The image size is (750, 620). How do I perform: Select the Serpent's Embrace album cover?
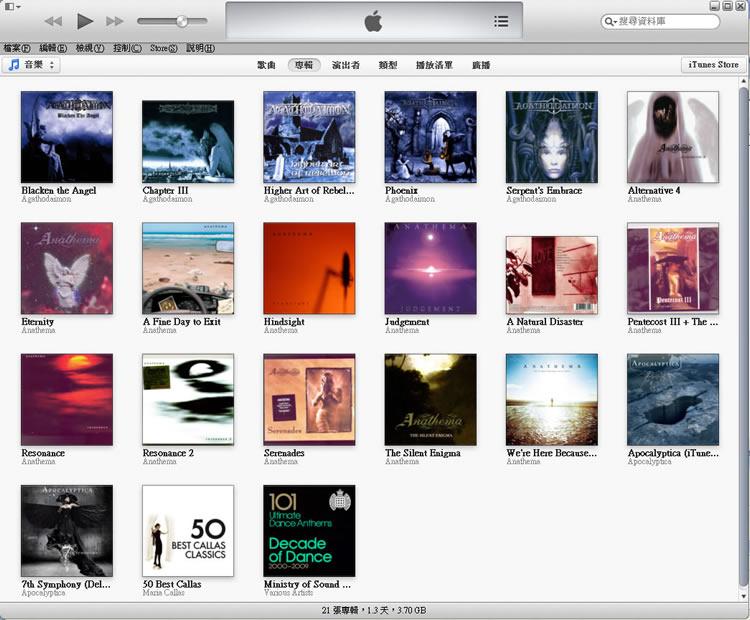pyautogui.click(x=552, y=137)
